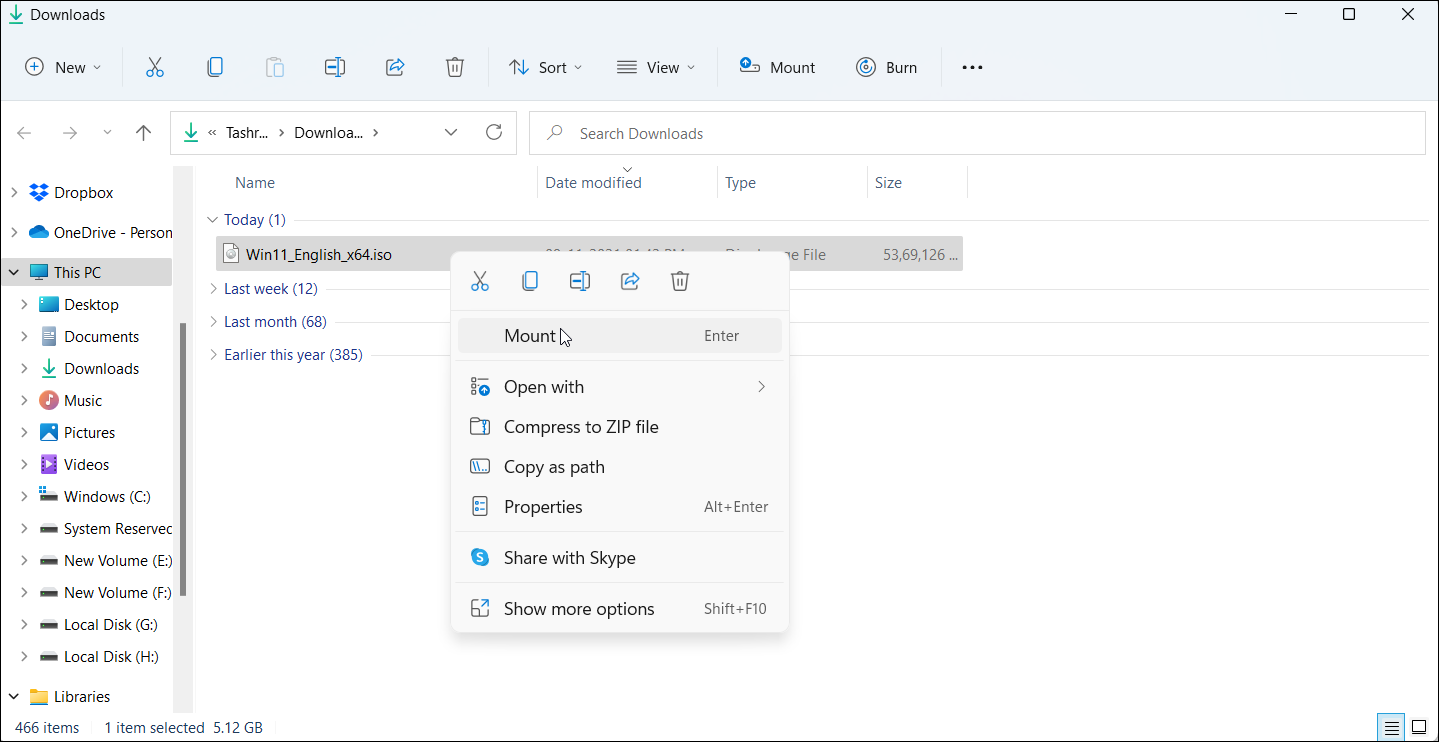Sort files by Name column header
This screenshot has width=1439, height=742.
pyautogui.click(x=255, y=183)
